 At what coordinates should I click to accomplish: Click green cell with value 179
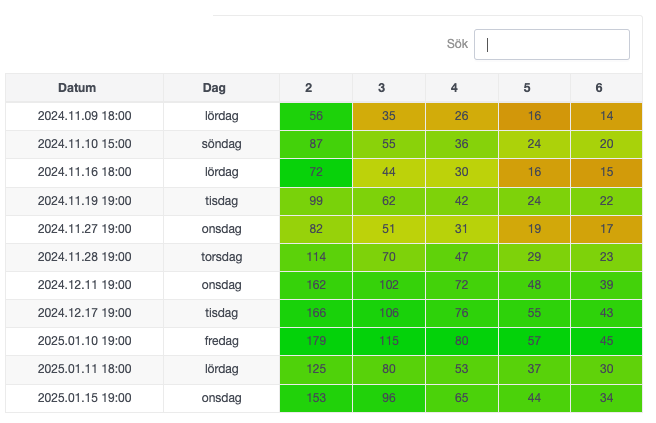tap(315, 342)
